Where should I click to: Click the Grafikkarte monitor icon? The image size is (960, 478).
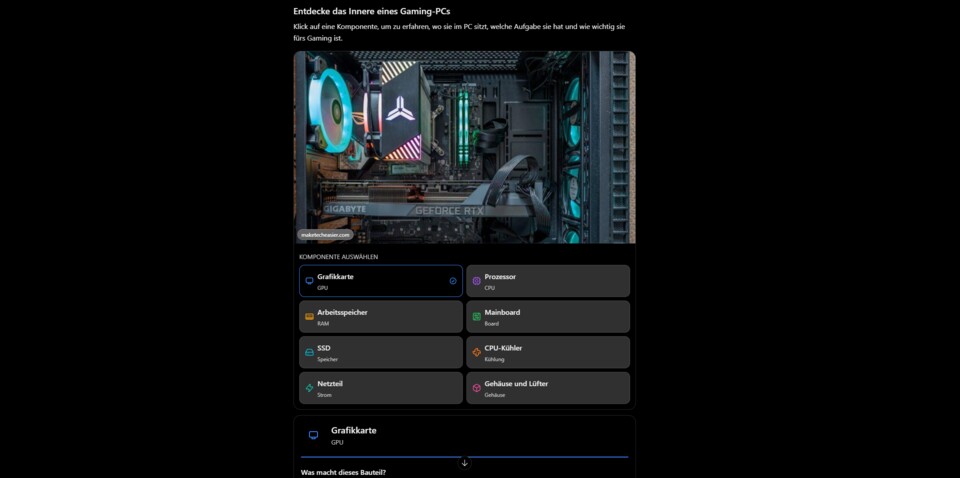coord(309,281)
